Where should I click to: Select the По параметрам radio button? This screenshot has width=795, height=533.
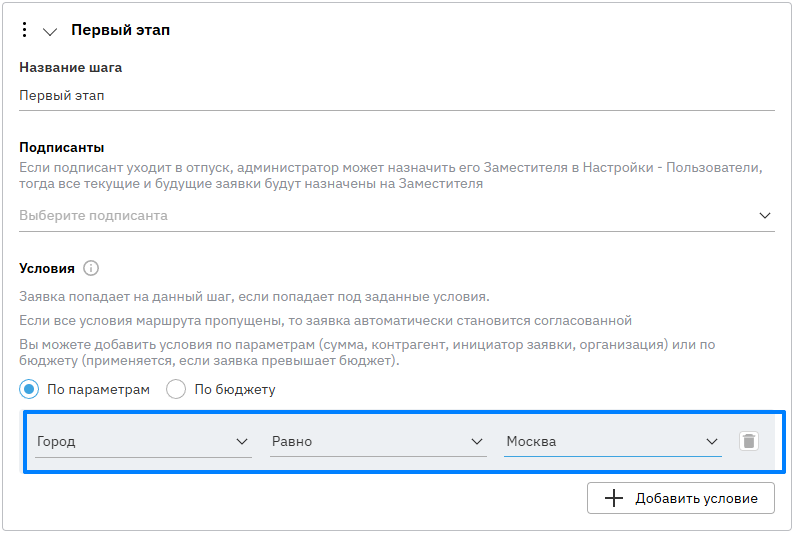pos(29,389)
